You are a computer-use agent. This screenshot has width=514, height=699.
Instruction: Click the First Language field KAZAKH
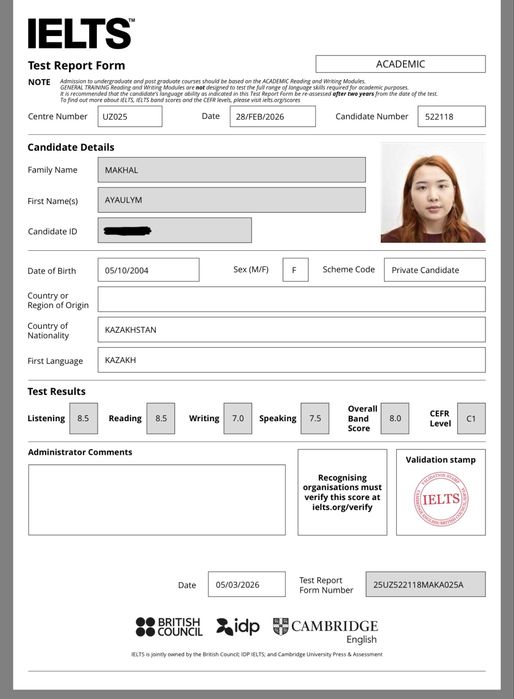tap(292, 360)
